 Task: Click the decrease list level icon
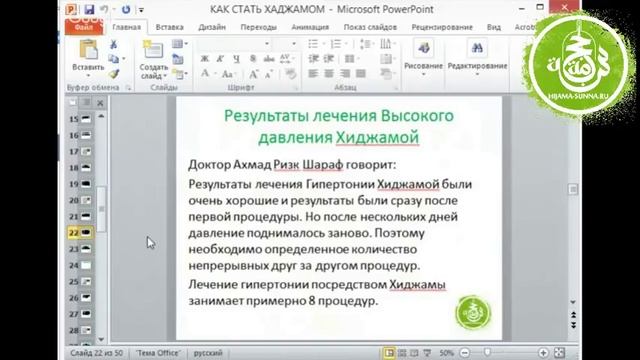point(313,59)
